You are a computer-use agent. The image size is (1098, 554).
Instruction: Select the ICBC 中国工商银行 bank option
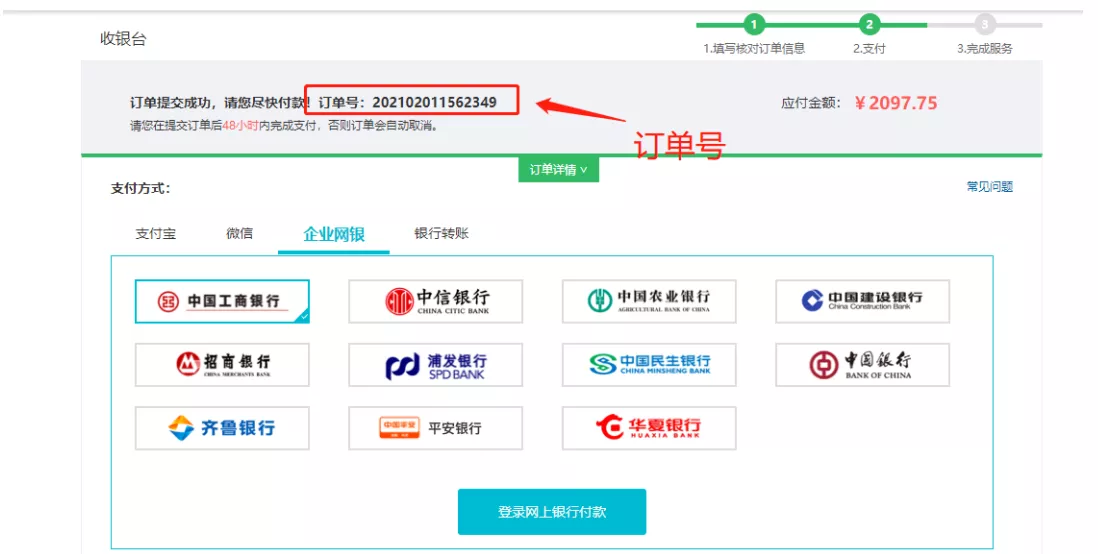pyautogui.click(x=222, y=301)
